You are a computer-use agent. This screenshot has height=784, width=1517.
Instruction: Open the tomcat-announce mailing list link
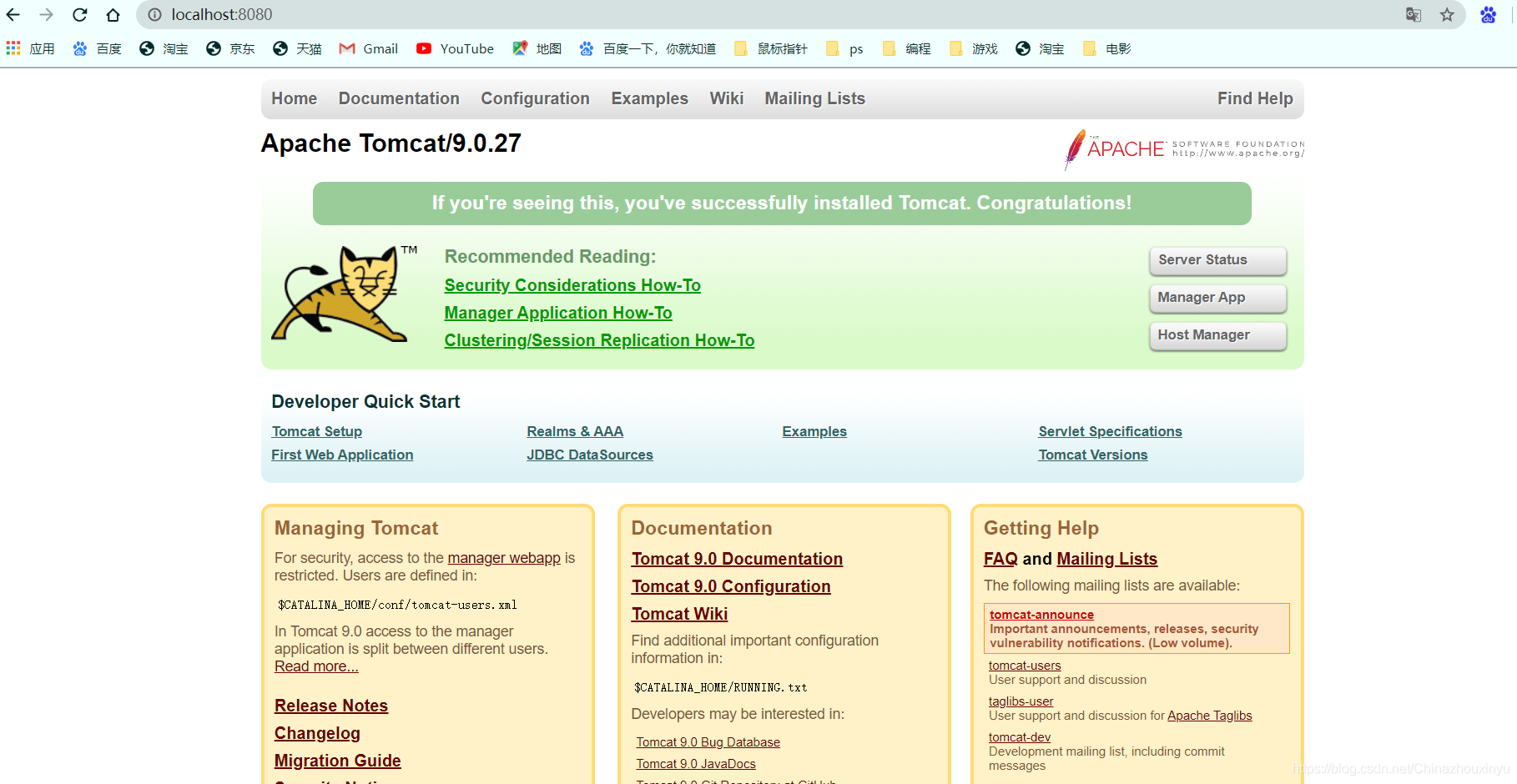[1041, 615]
